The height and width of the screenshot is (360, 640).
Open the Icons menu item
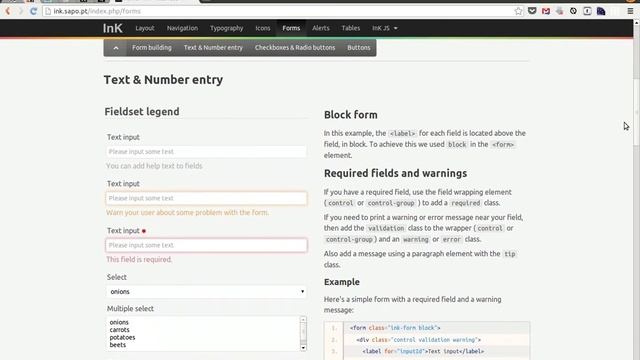point(263,28)
